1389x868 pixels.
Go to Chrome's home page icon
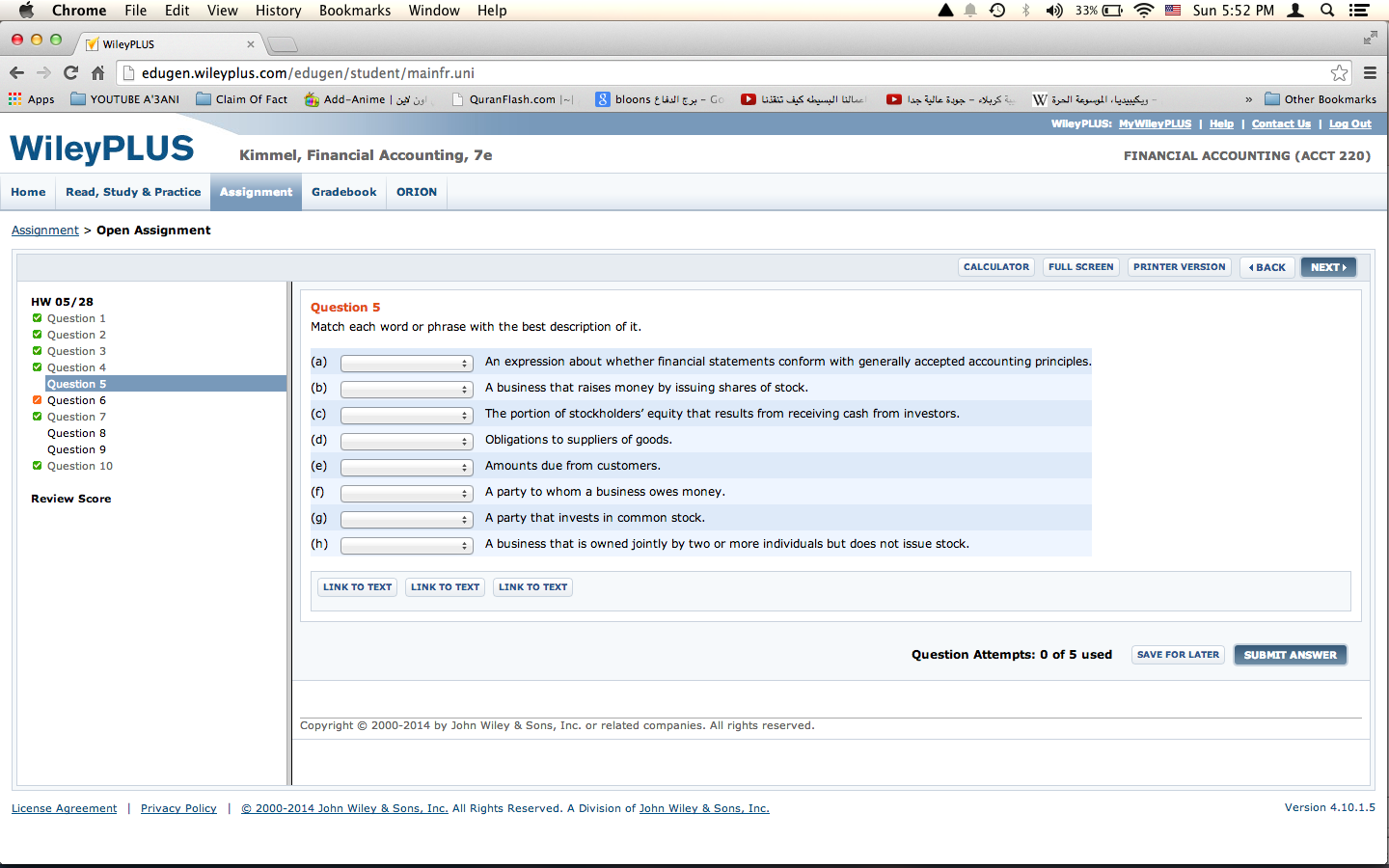[x=97, y=72]
